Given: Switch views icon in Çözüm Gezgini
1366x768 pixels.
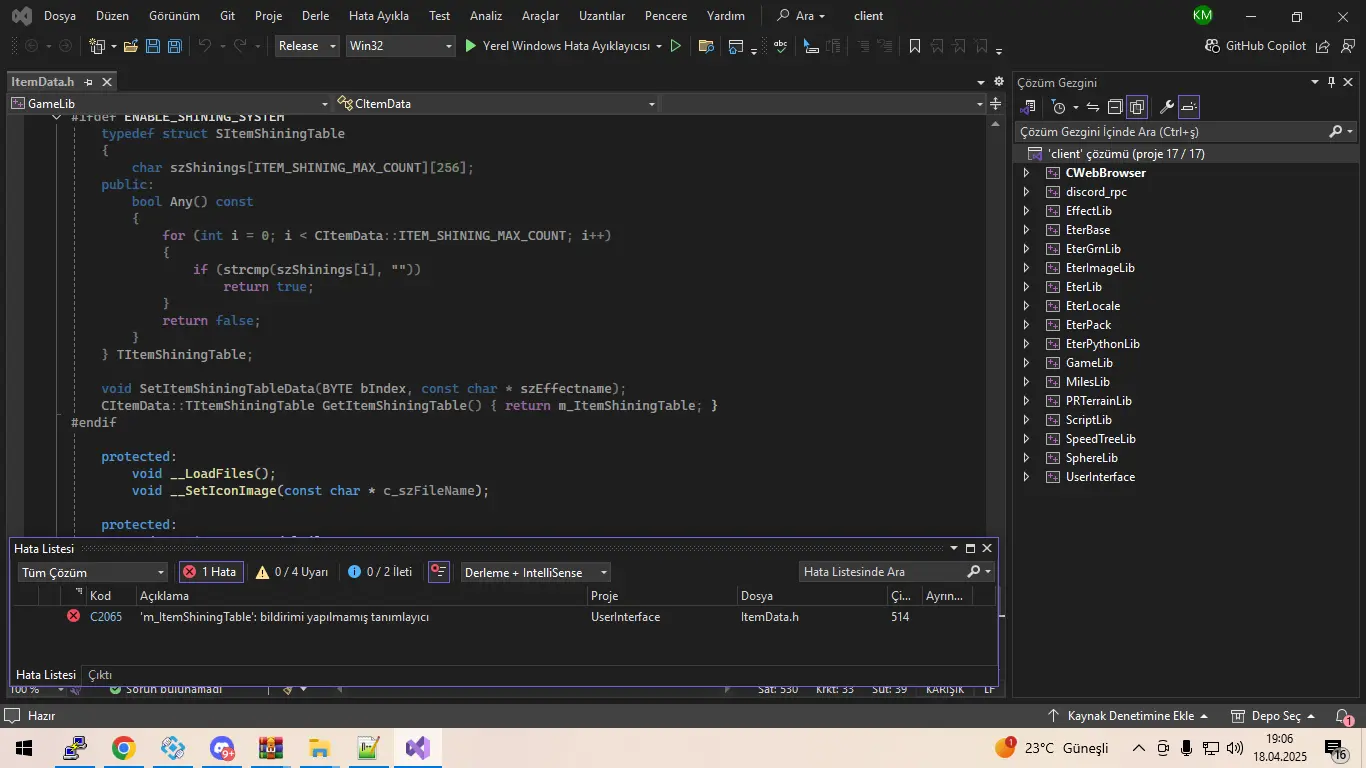Looking at the screenshot, I should pos(1029,107).
